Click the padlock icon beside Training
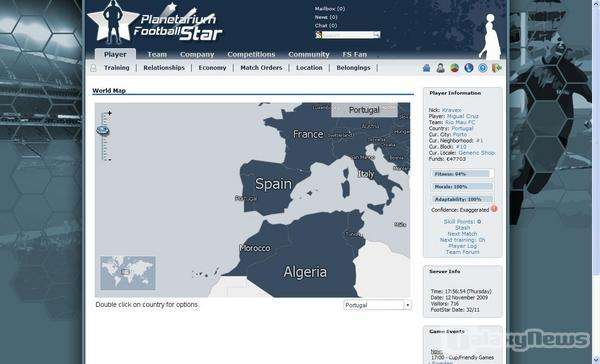Viewport: 600px width, 364px height. pyautogui.click(x=93, y=68)
